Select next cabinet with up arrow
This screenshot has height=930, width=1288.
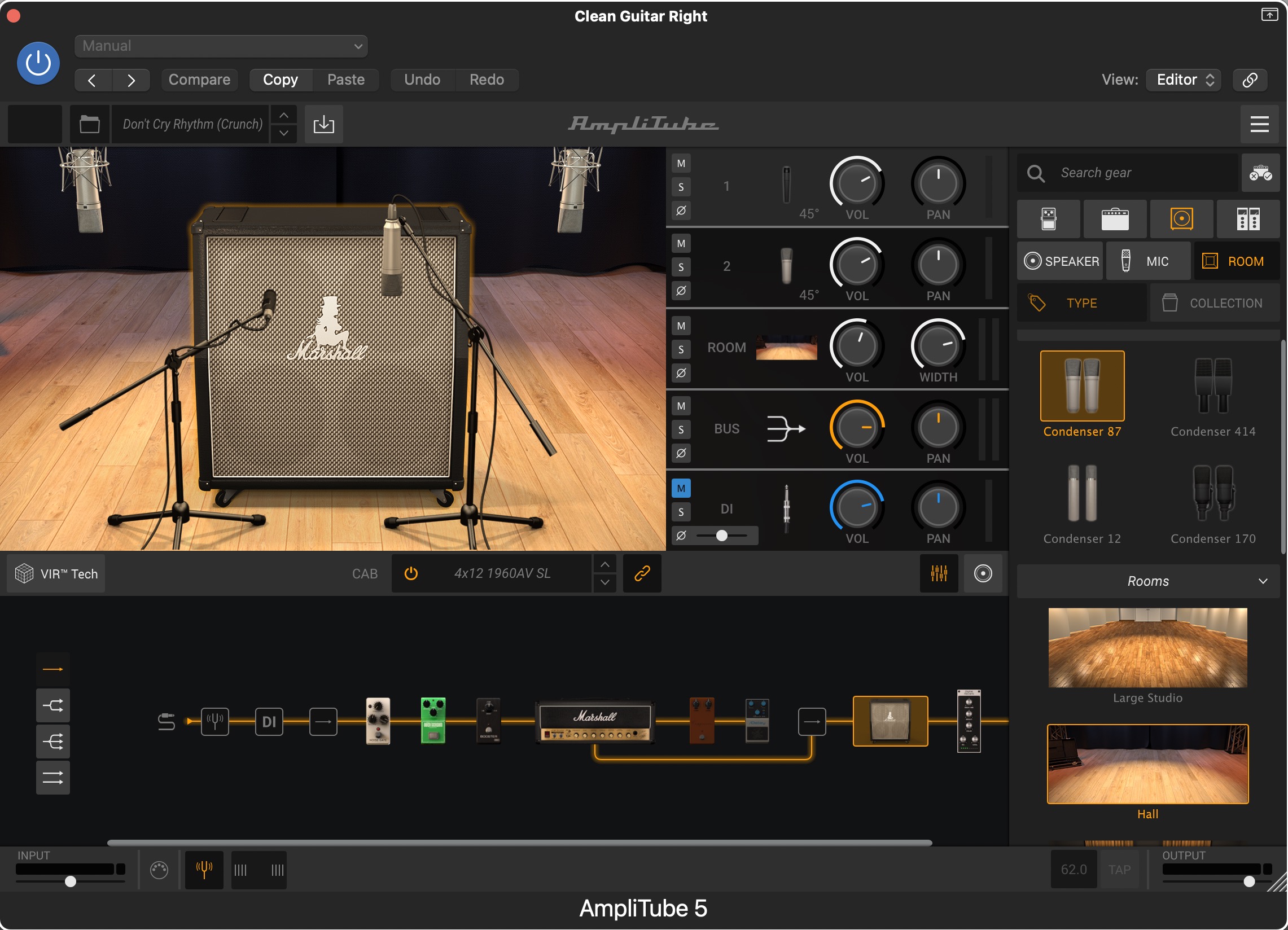tap(605, 565)
